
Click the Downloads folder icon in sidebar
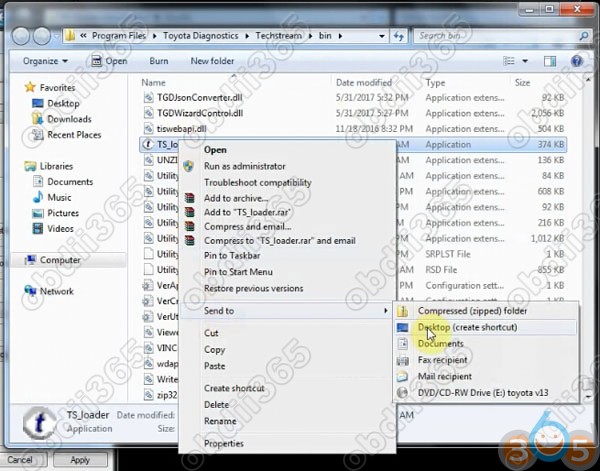(x=38, y=119)
